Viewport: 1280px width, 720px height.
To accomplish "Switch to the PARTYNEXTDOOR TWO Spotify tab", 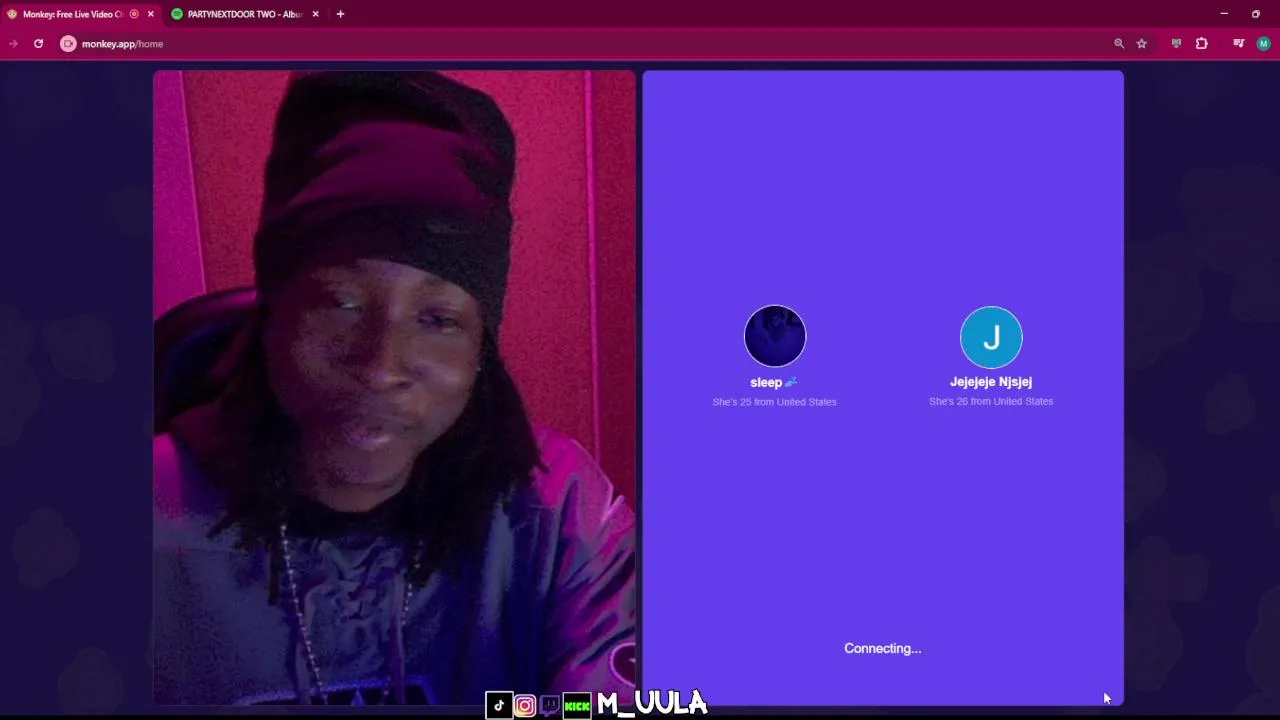I will coord(245,14).
